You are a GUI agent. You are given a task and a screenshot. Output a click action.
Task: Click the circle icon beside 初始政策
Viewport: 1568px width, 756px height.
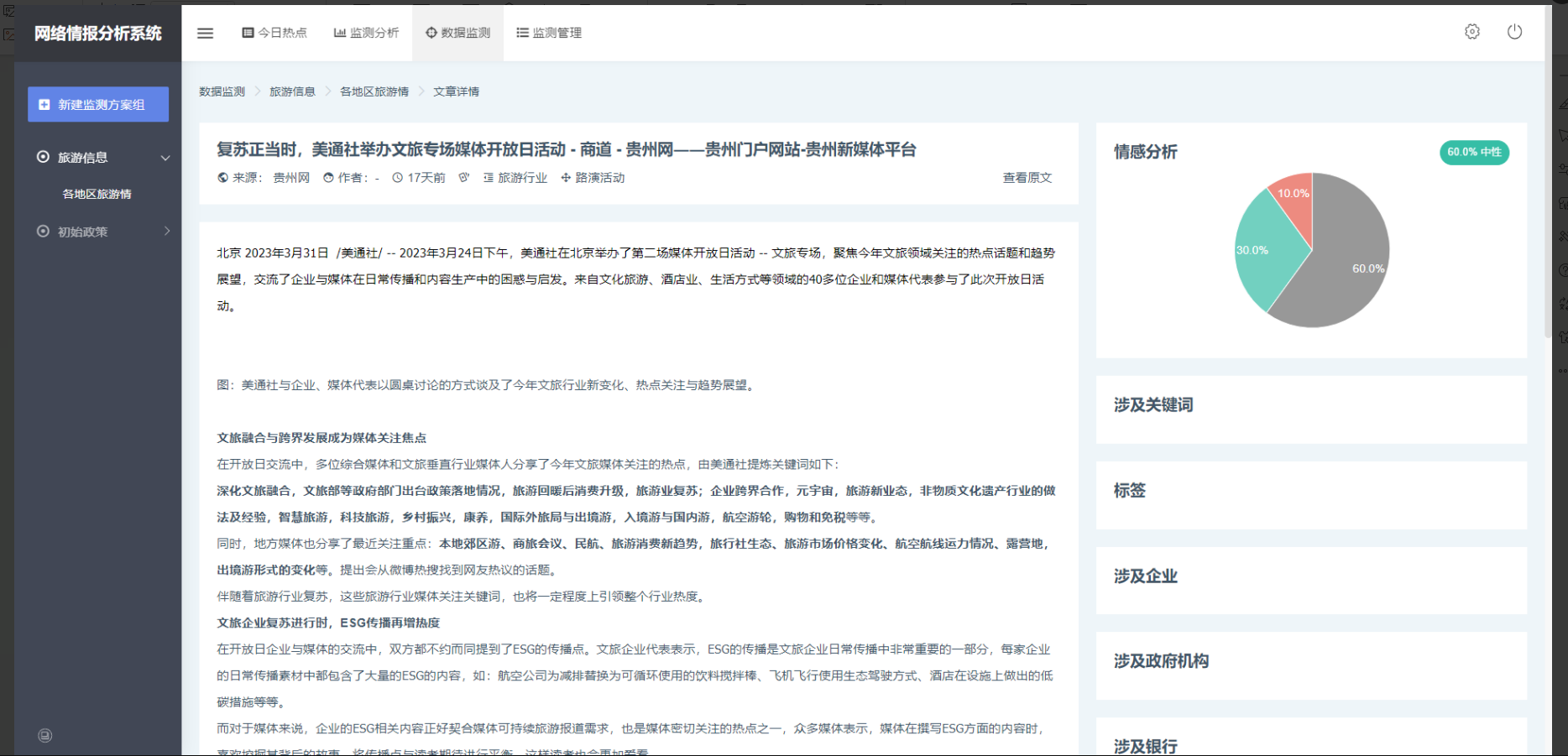43,231
